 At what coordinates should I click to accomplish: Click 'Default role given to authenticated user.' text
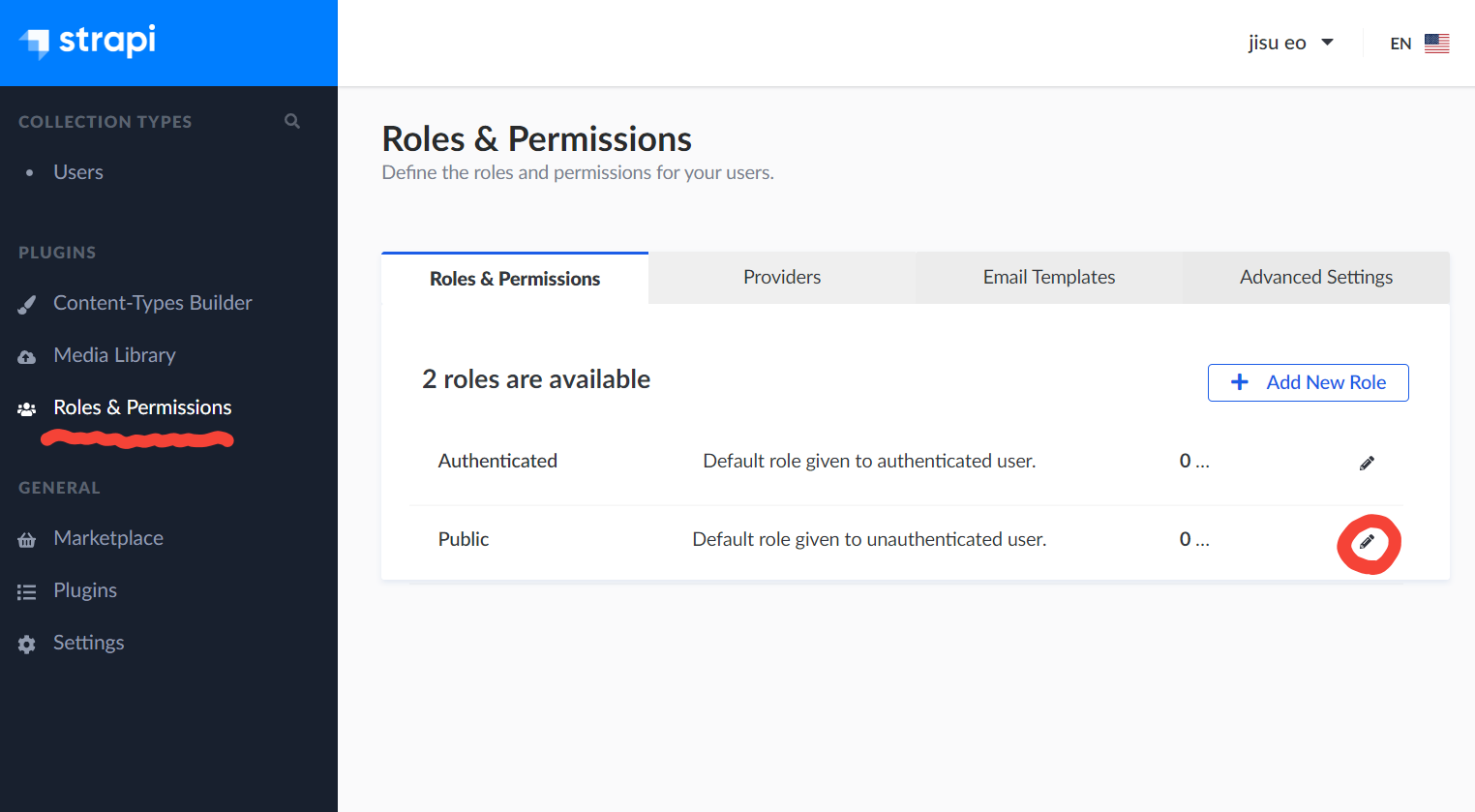[x=869, y=461]
